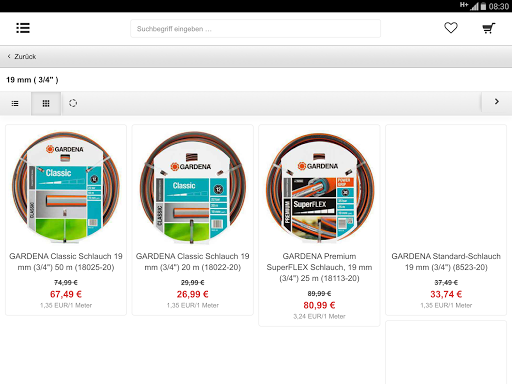Viewport: 512px width, 384px height.
Task: Select the circular view mode icon
Action: pyautogui.click(x=73, y=103)
